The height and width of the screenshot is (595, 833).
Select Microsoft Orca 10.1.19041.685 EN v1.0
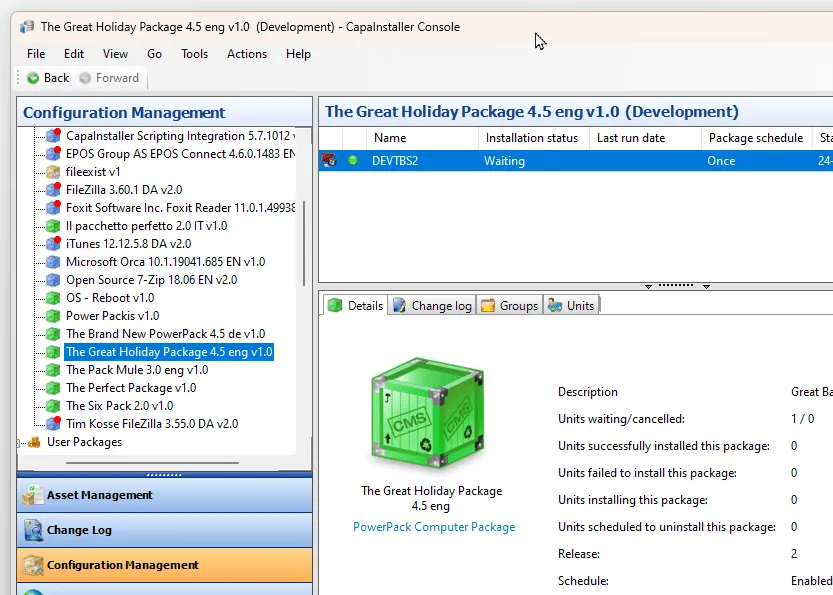(165, 262)
